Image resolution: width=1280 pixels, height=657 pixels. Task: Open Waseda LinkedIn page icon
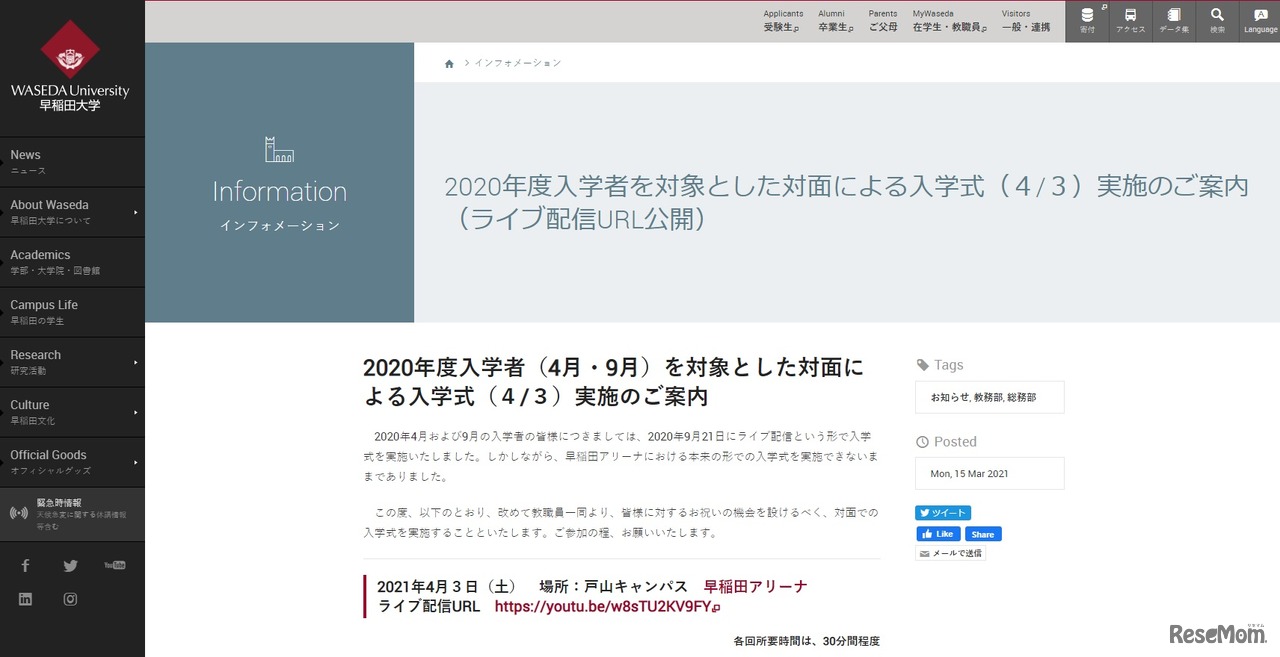pyautogui.click(x=26, y=599)
